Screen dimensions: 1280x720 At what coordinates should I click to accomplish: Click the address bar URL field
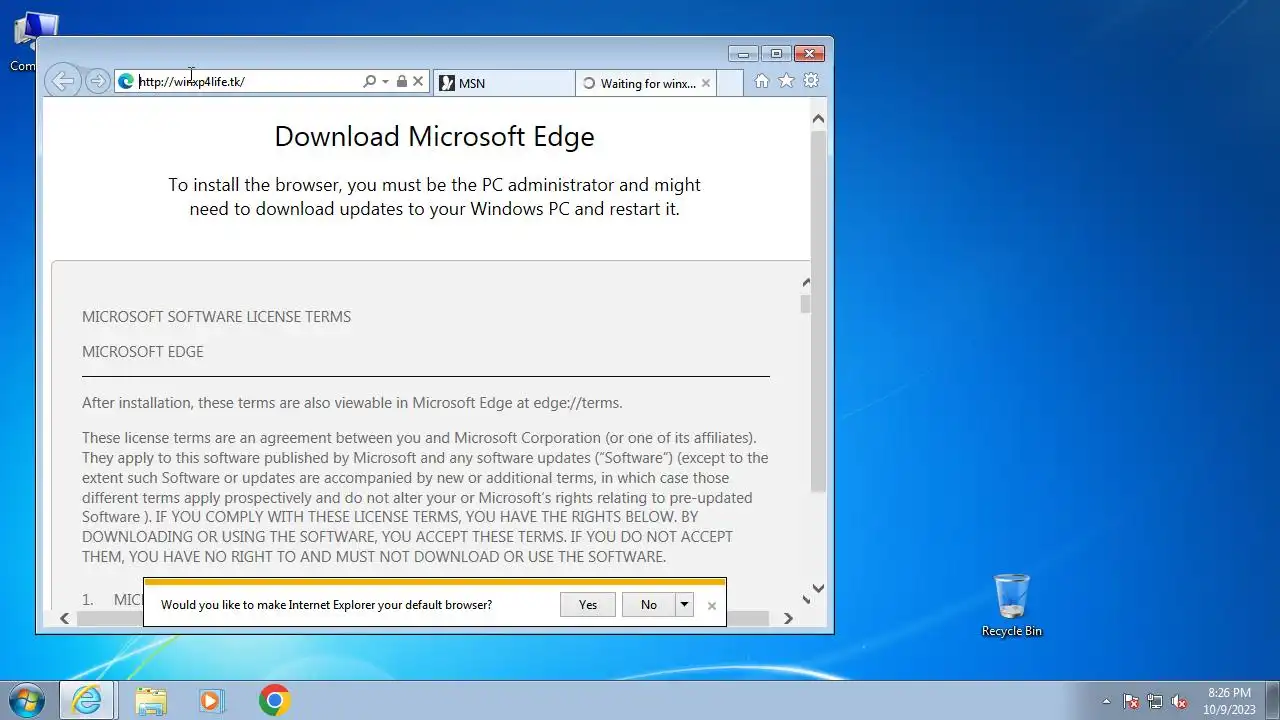248,82
